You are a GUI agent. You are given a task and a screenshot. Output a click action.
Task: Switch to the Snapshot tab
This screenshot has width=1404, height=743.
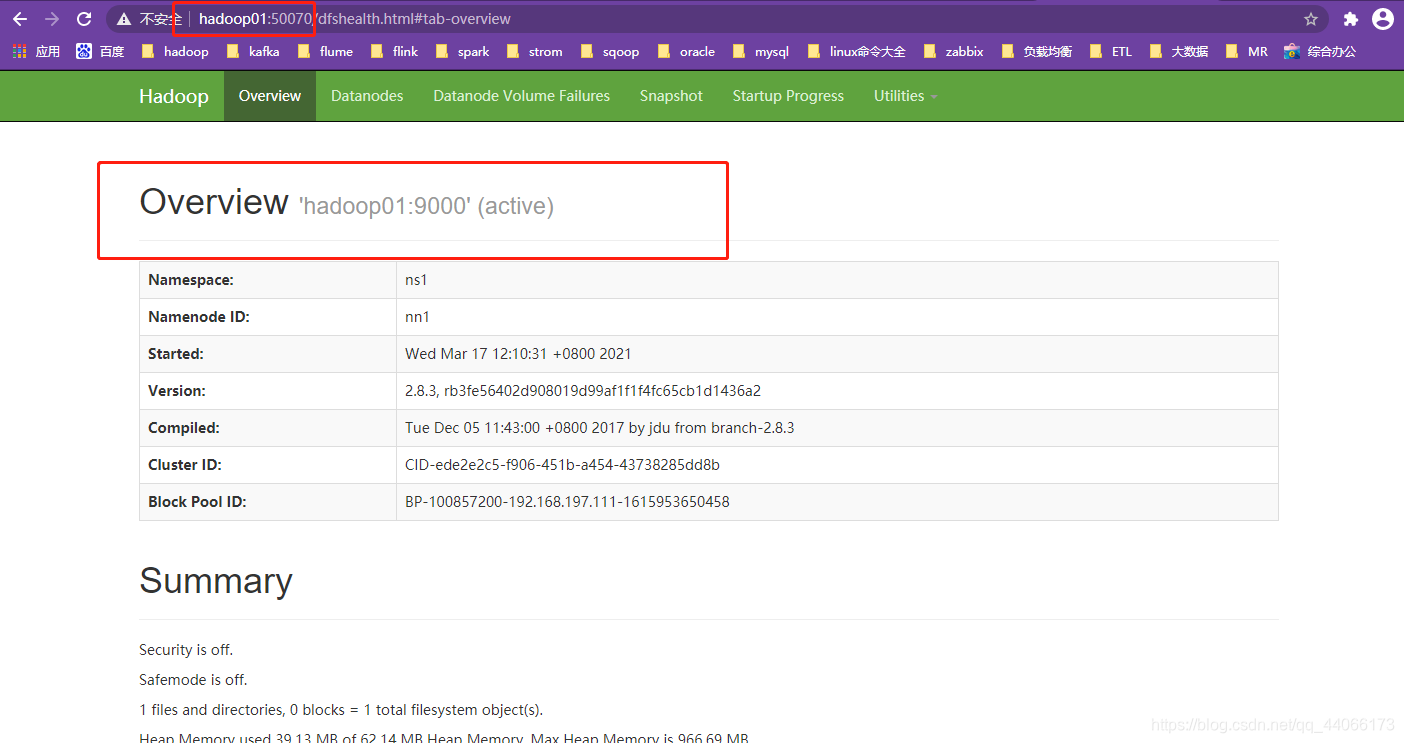(671, 96)
